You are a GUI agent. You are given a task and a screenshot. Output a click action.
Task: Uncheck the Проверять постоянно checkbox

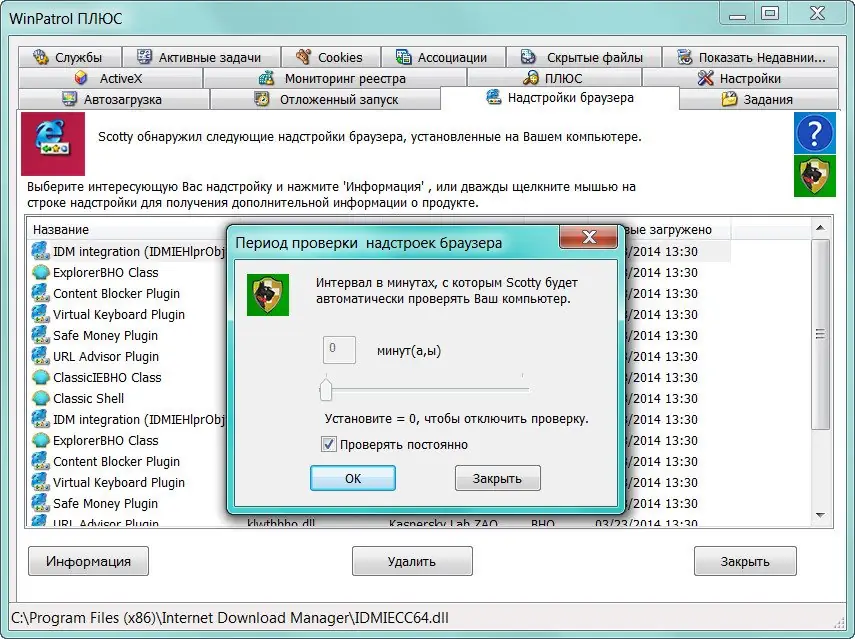[x=328, y=444]
